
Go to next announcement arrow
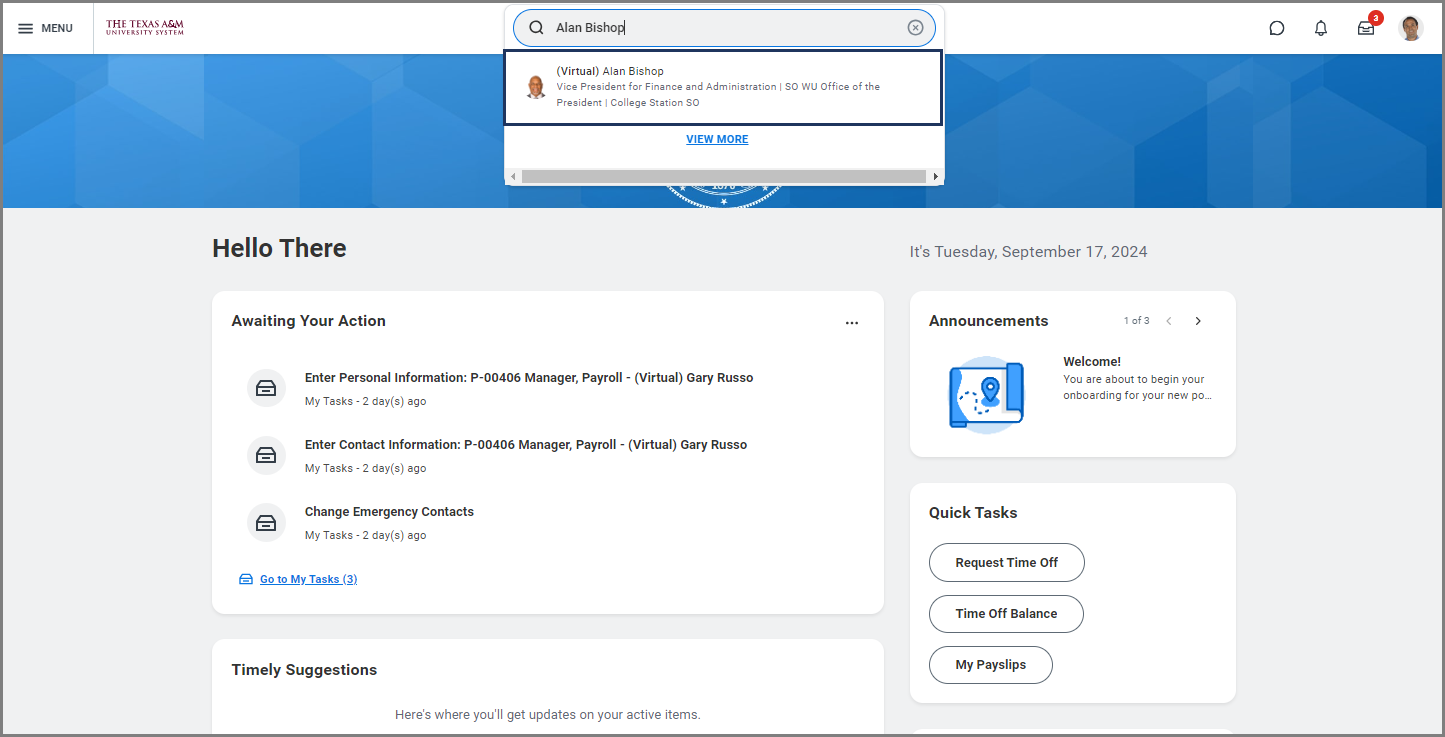(x=1198, y=321)
